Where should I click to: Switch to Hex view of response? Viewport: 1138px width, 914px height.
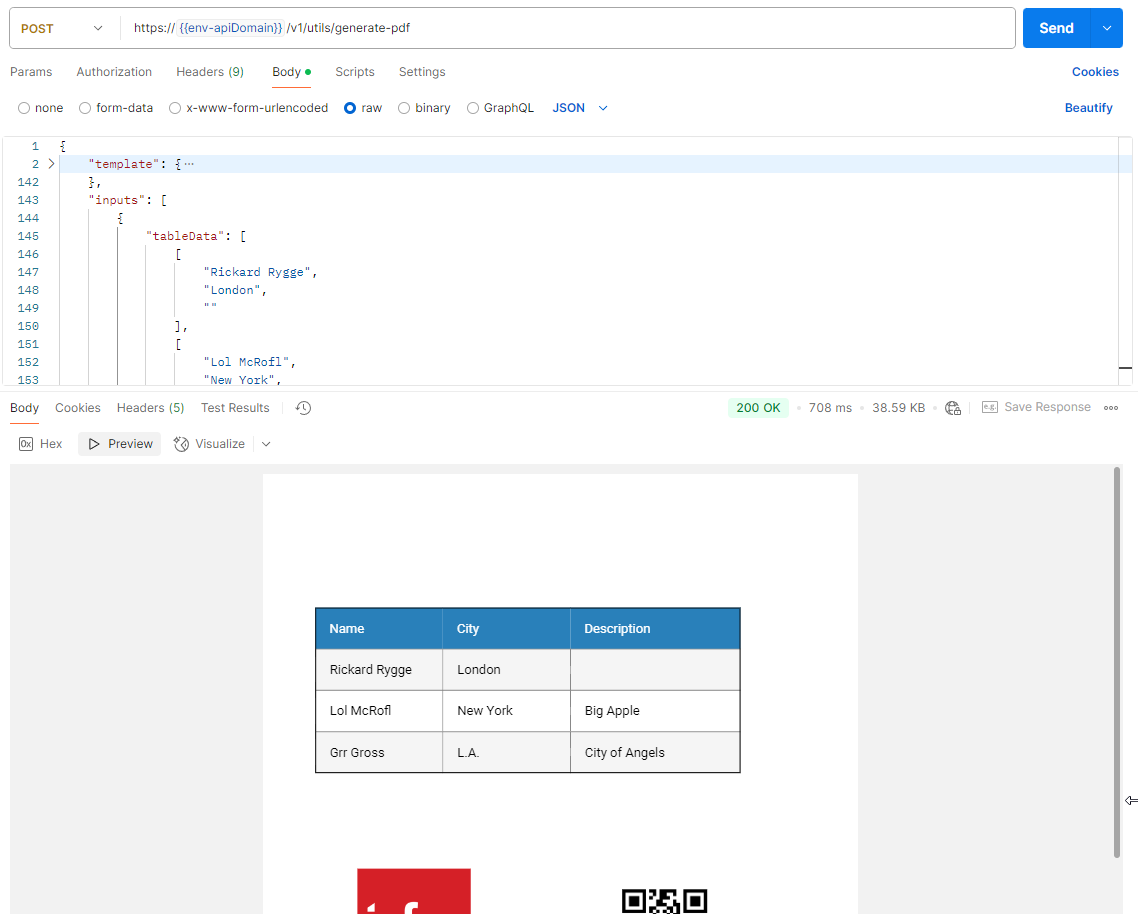tap(41, 444)
